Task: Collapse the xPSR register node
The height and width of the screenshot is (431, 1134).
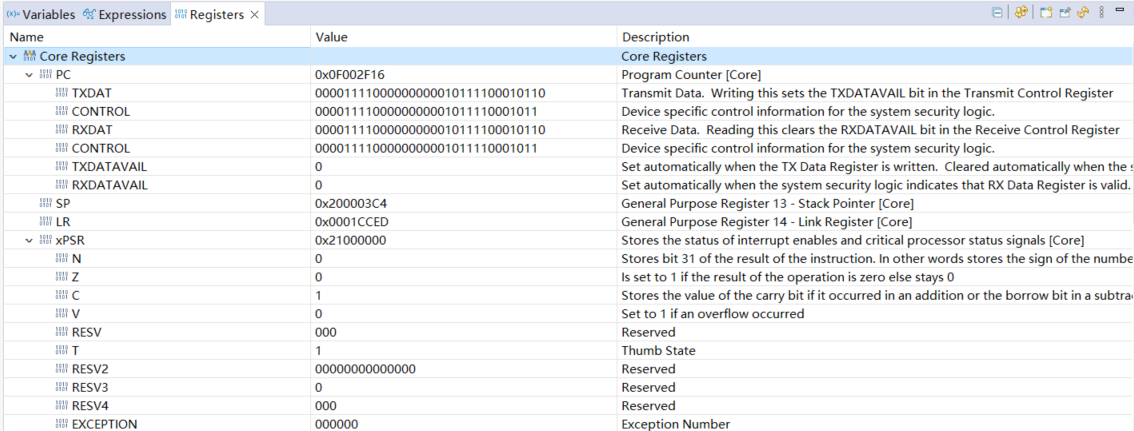Action: click(29, 241)
